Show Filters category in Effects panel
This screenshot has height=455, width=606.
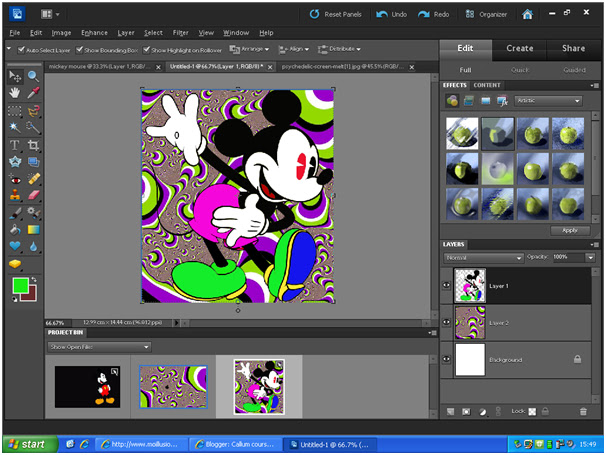click(x=452, y=101)
